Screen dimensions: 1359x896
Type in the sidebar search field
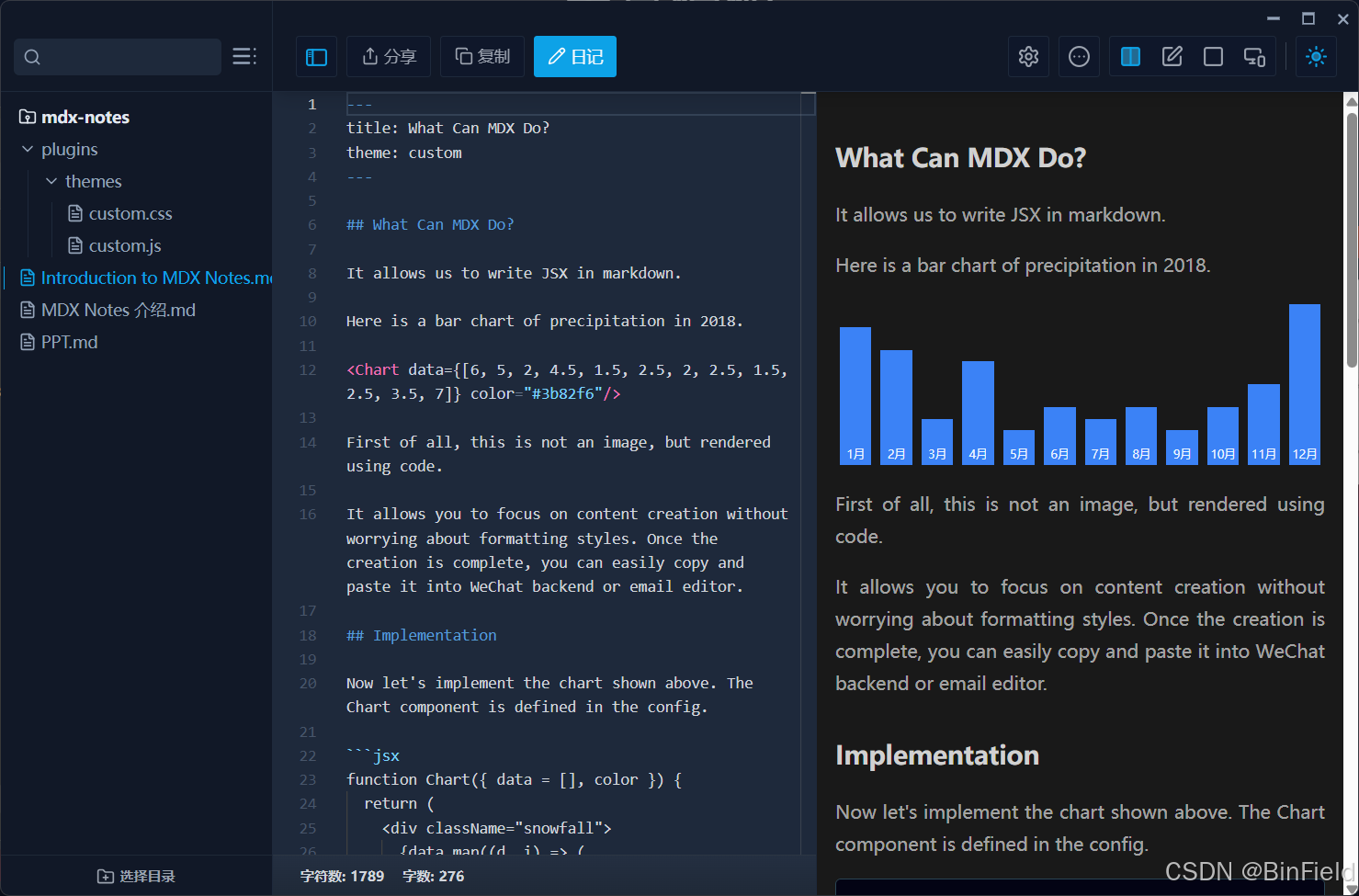pos(118,57)
